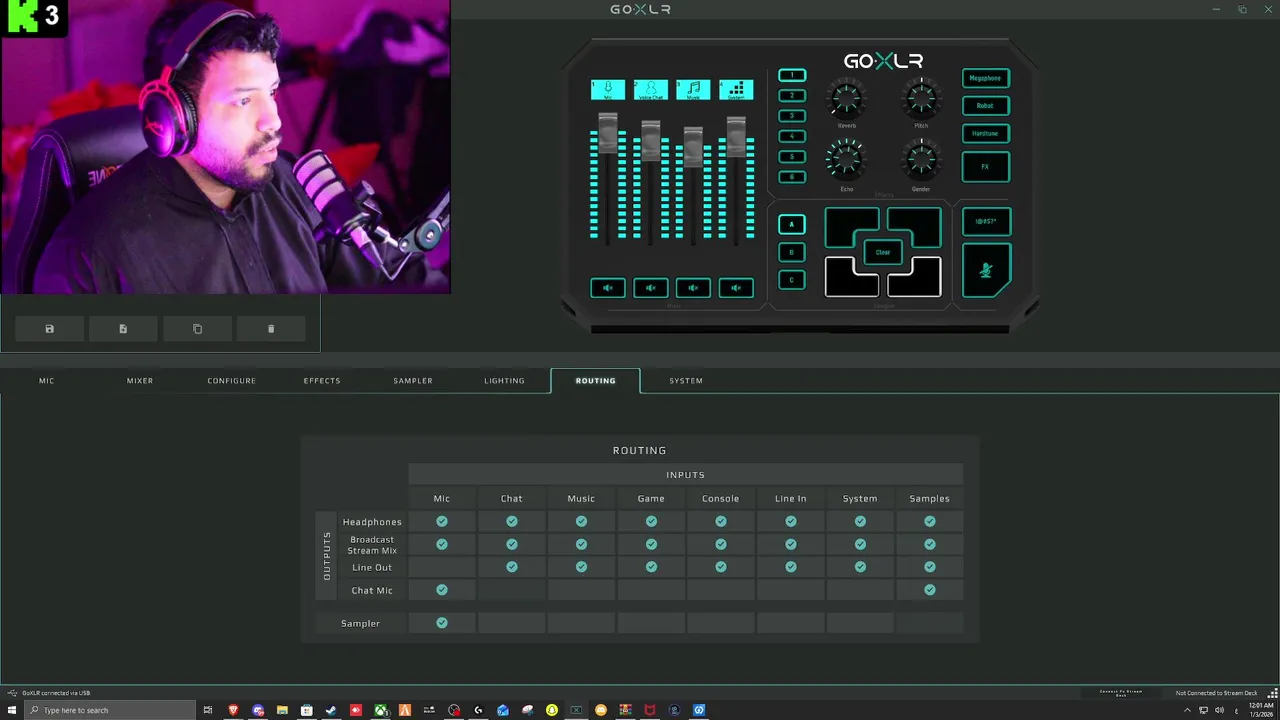Uncheck Samples routing to Chat Mic

930,590
